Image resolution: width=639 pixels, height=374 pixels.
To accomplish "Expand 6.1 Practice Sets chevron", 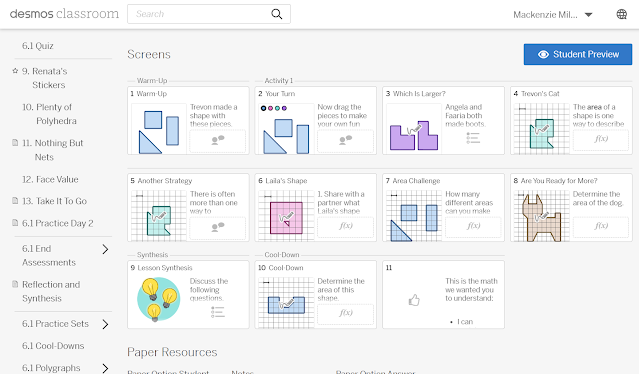I will tap(105, 324).
